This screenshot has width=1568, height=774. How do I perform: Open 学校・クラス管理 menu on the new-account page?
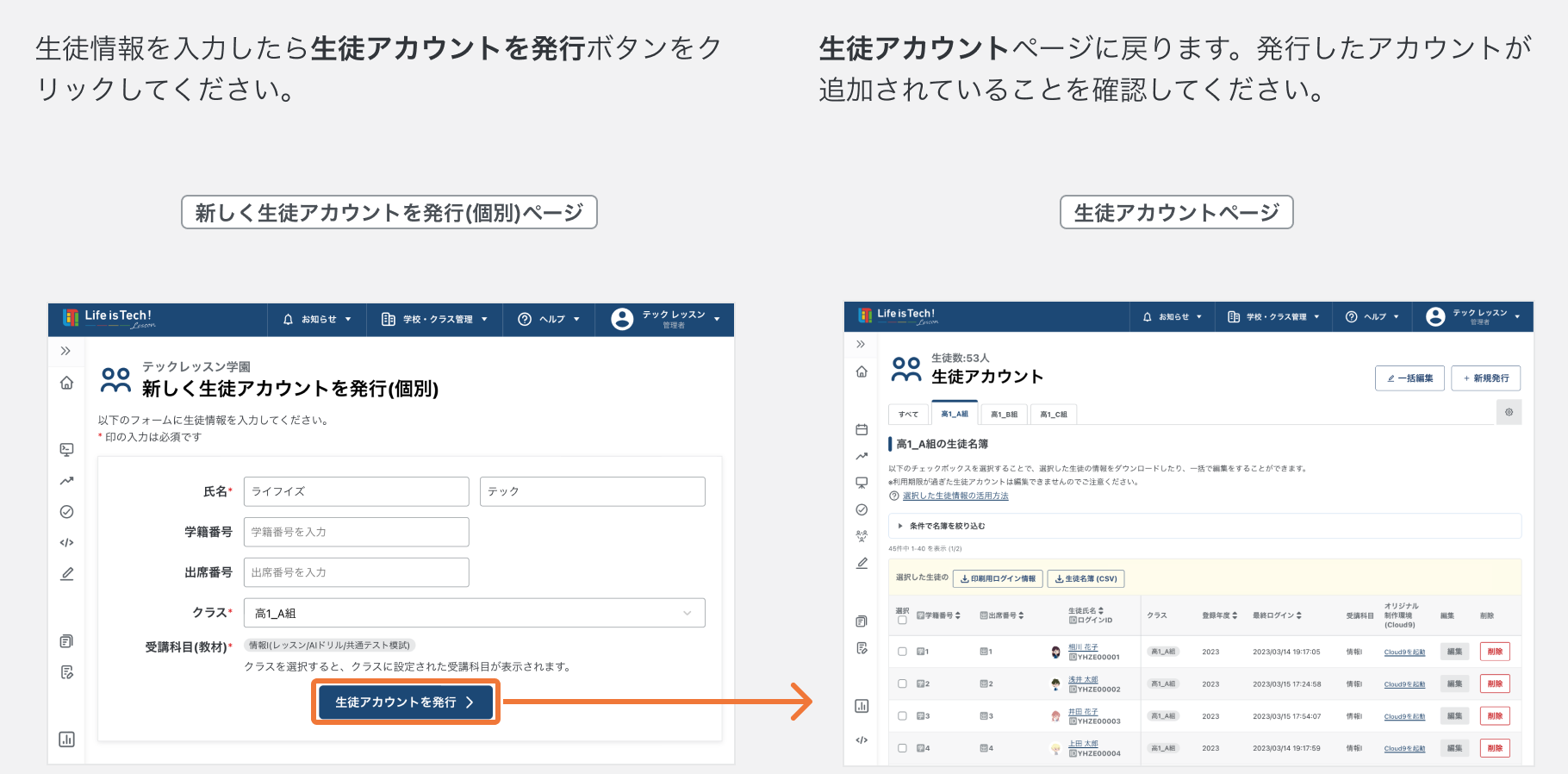point(435,319)
